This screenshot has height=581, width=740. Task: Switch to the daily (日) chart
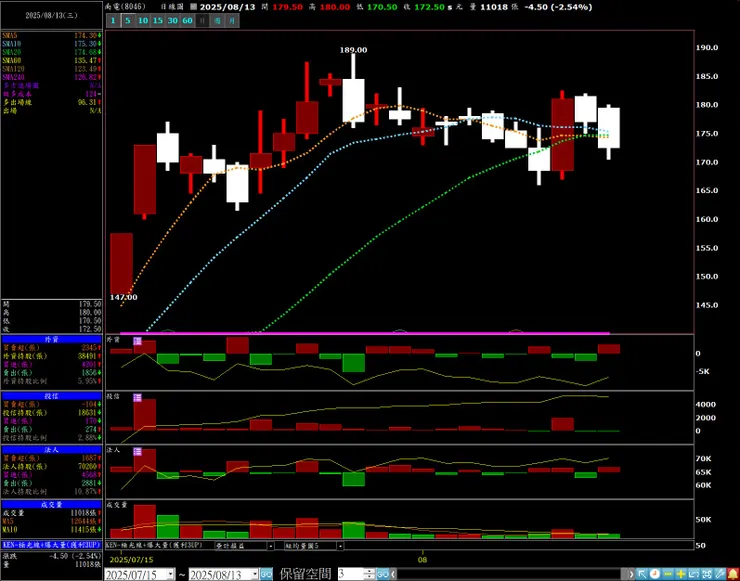(202, 21)
